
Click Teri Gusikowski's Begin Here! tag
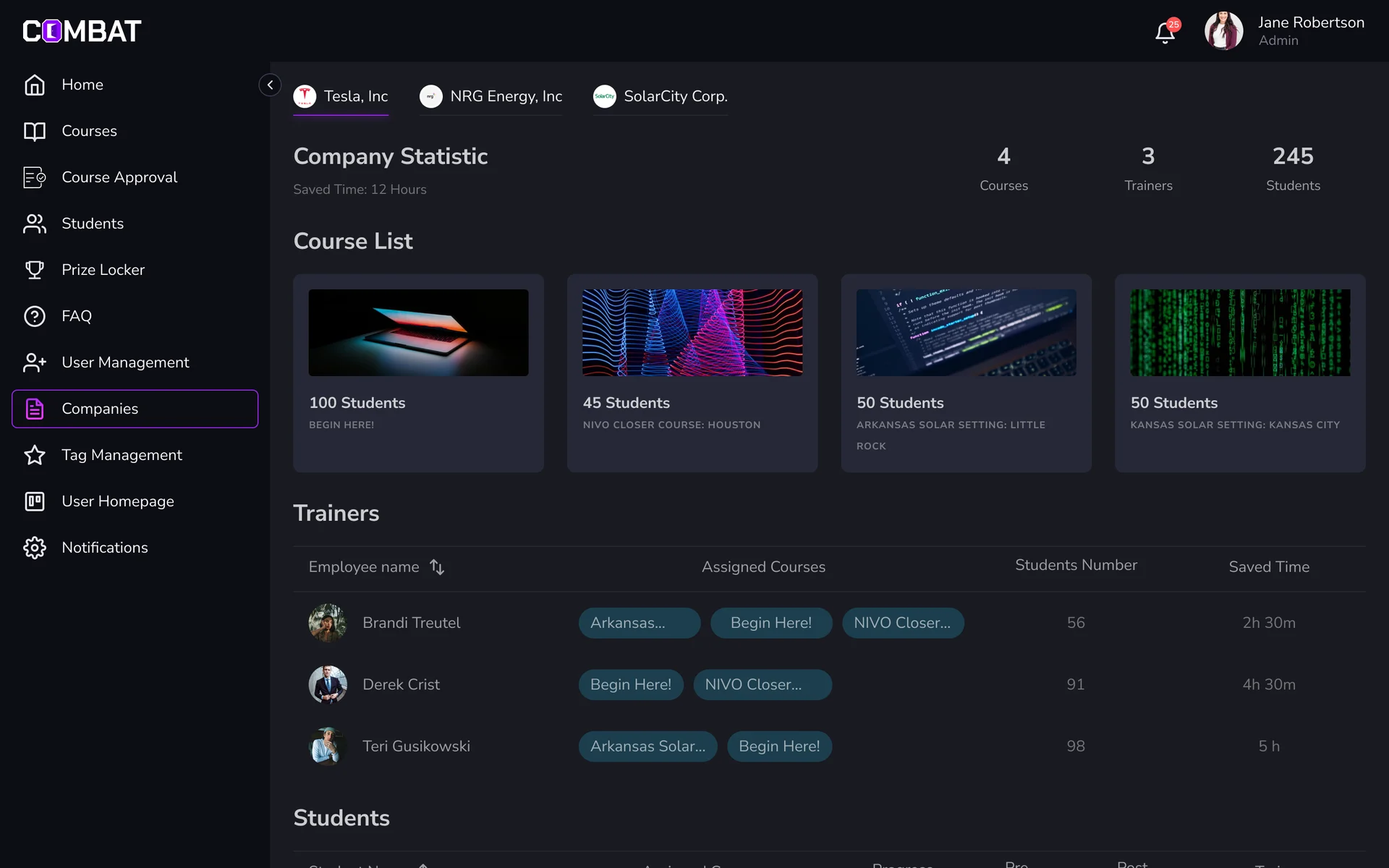780,746
